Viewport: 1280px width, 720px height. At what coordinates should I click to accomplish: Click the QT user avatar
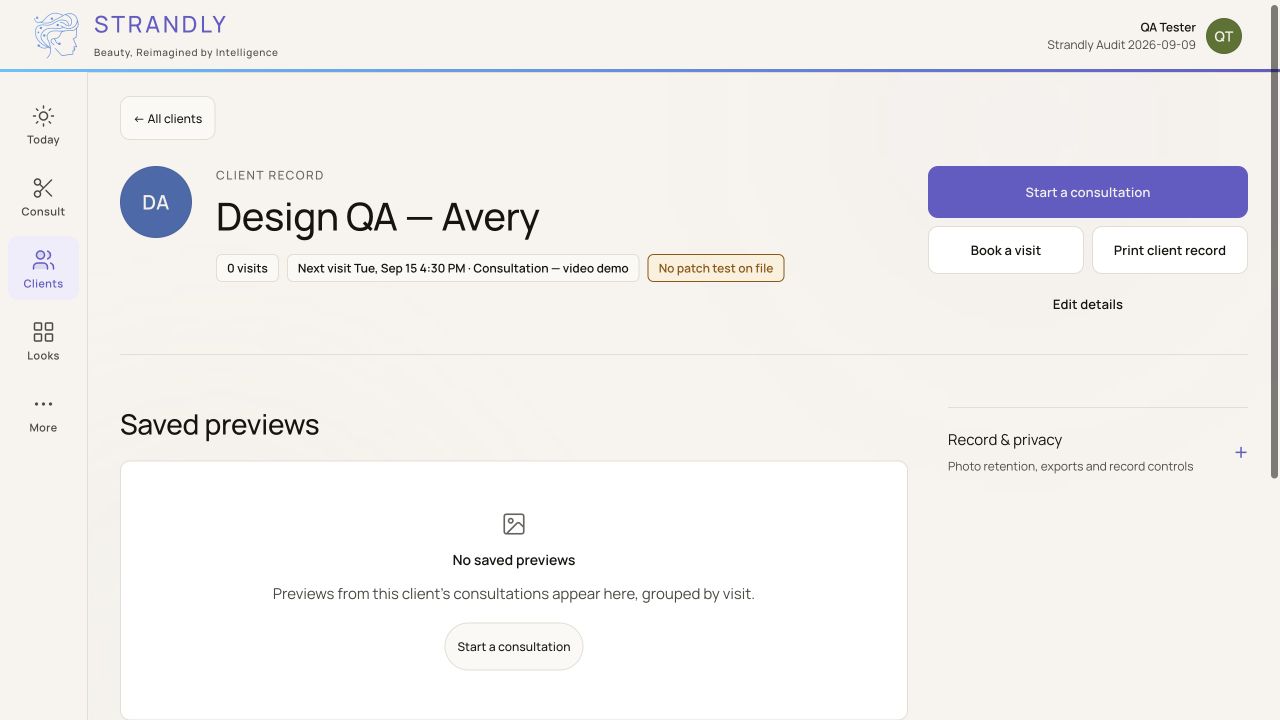tap(1224, 36)
